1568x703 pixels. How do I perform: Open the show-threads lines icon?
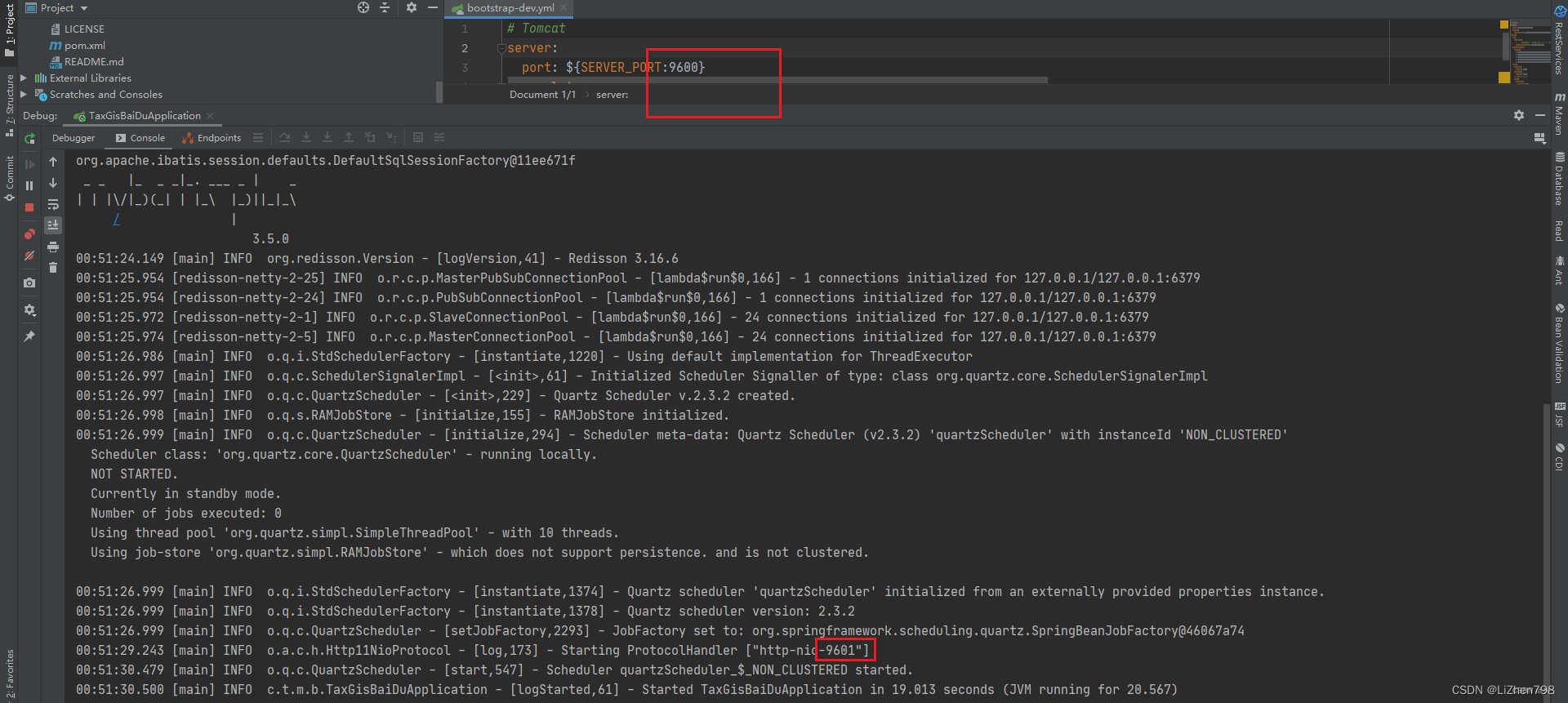[x=258, y=138]
